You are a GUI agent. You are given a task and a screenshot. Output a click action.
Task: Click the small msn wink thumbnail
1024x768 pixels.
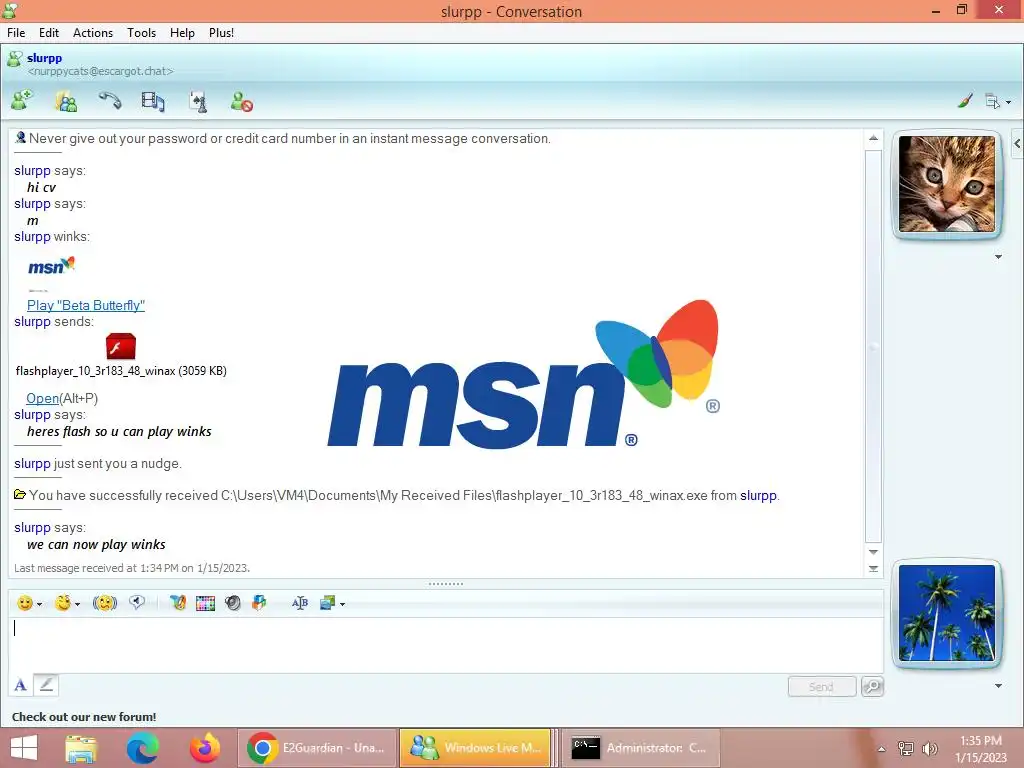coord(52,266)
